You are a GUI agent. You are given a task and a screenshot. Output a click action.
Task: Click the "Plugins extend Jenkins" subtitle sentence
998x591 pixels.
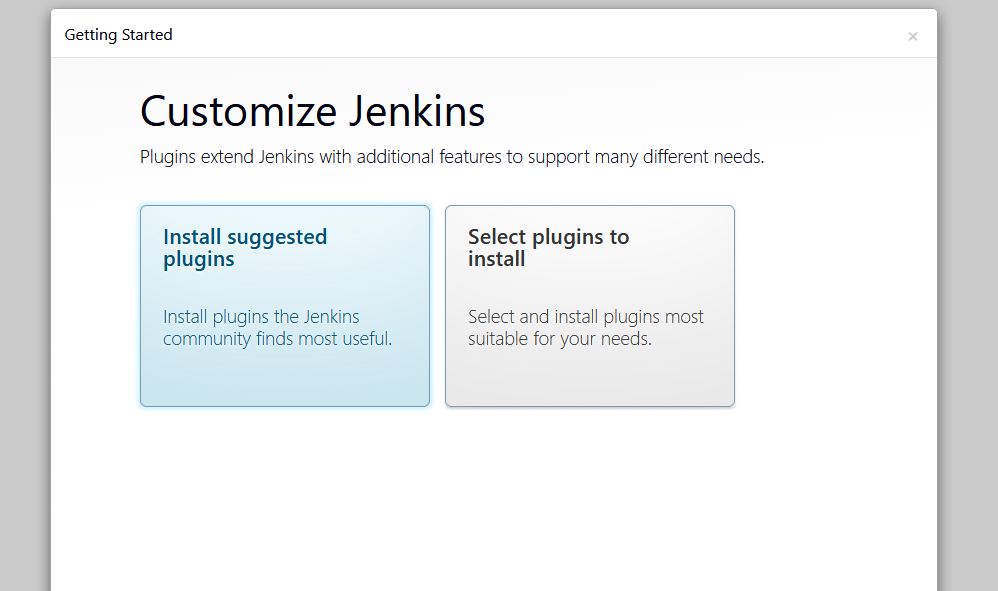pos(452,157)
